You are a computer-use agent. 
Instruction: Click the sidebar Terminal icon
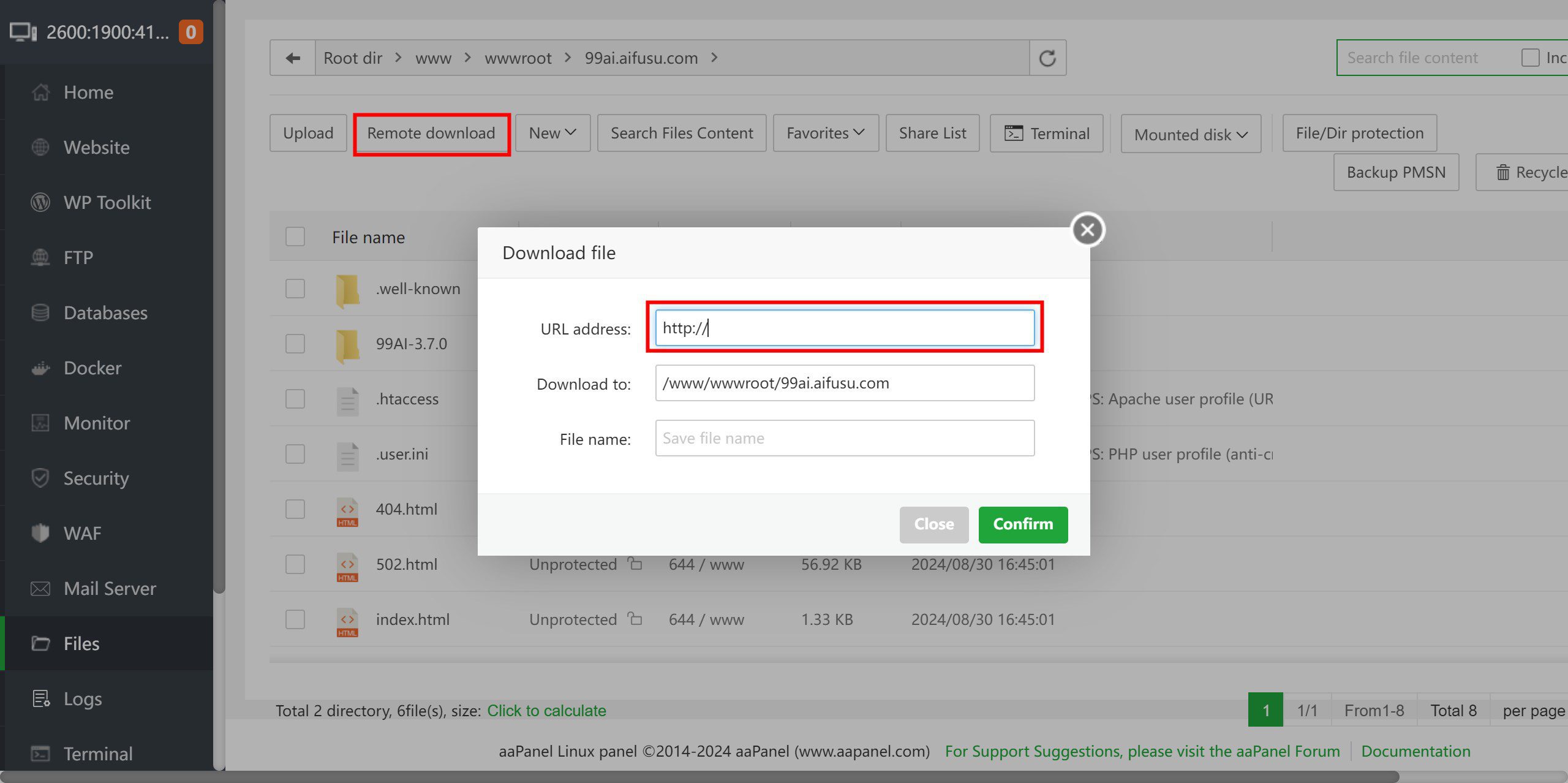[40, 754]
